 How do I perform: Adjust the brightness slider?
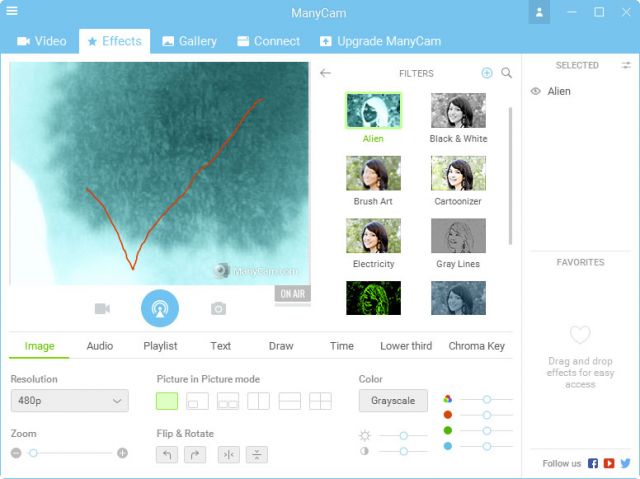coord(404,436)
